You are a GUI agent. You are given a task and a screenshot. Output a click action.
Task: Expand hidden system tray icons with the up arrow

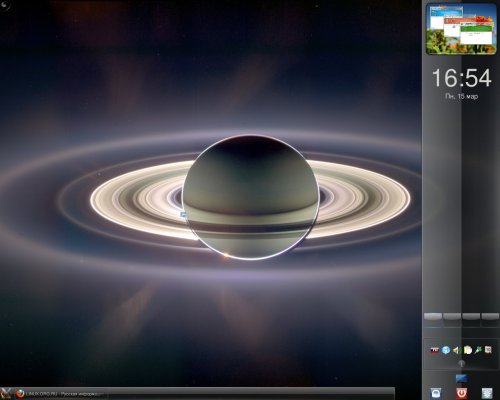[461, 363]
